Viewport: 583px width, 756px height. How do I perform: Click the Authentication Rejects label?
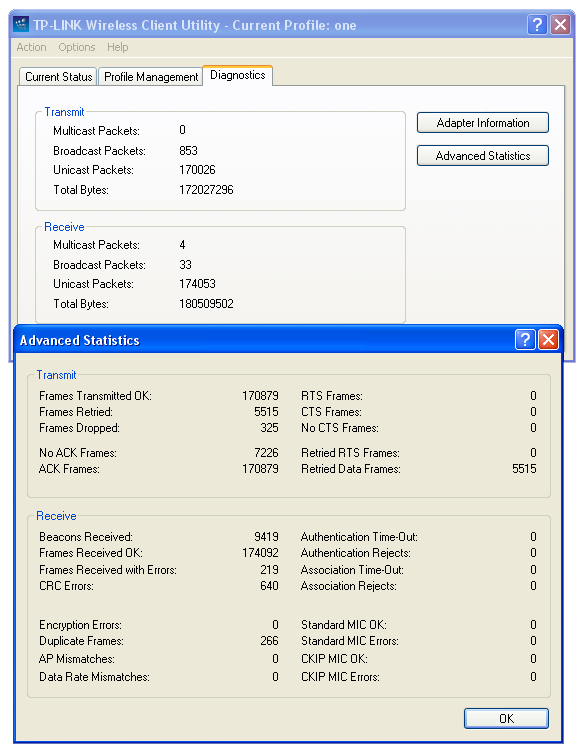pyautogui.click(x=356, y=553)
